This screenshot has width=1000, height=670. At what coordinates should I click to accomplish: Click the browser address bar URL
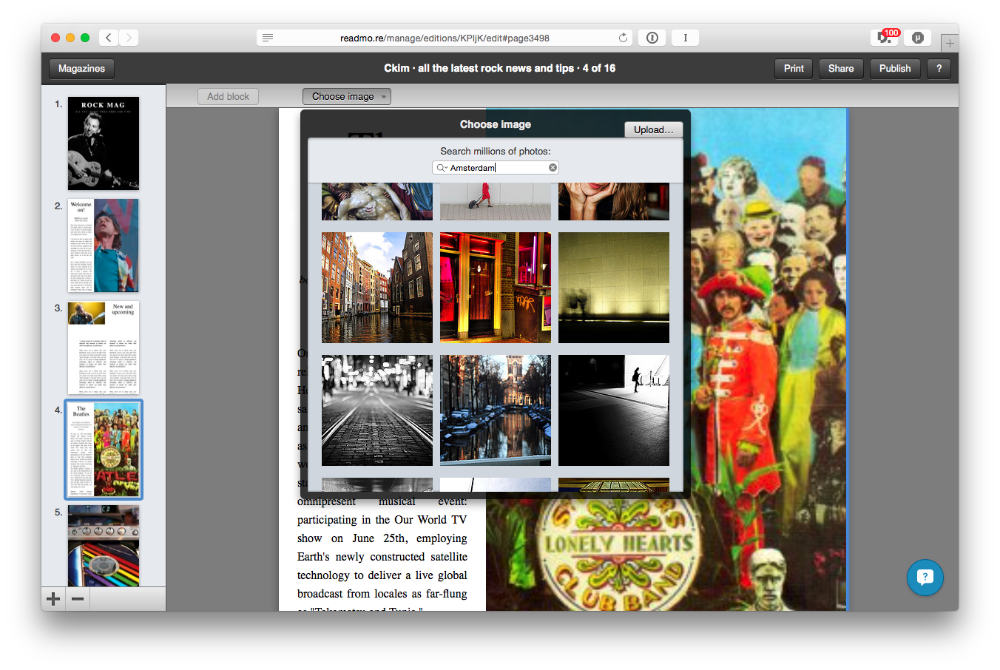tap(445, 38)
